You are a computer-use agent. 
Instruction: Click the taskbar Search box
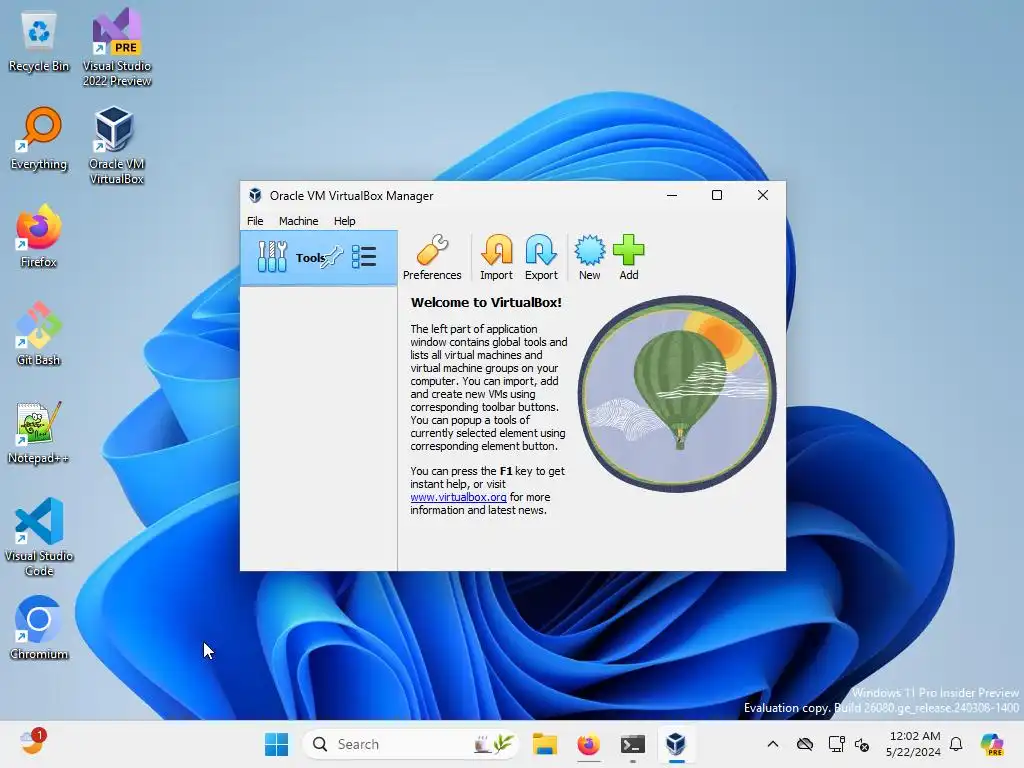pos(410,744)
